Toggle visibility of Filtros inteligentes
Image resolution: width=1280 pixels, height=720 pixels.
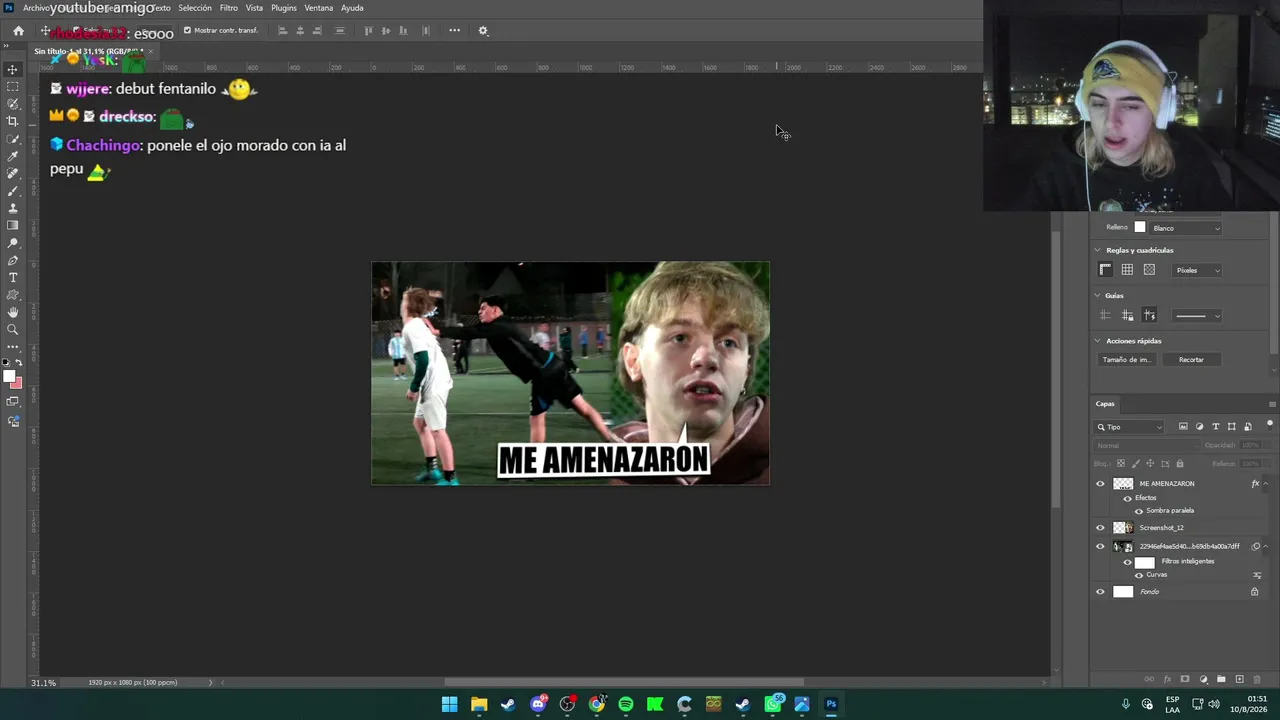pyautogui.click(x=1128, y=562)
